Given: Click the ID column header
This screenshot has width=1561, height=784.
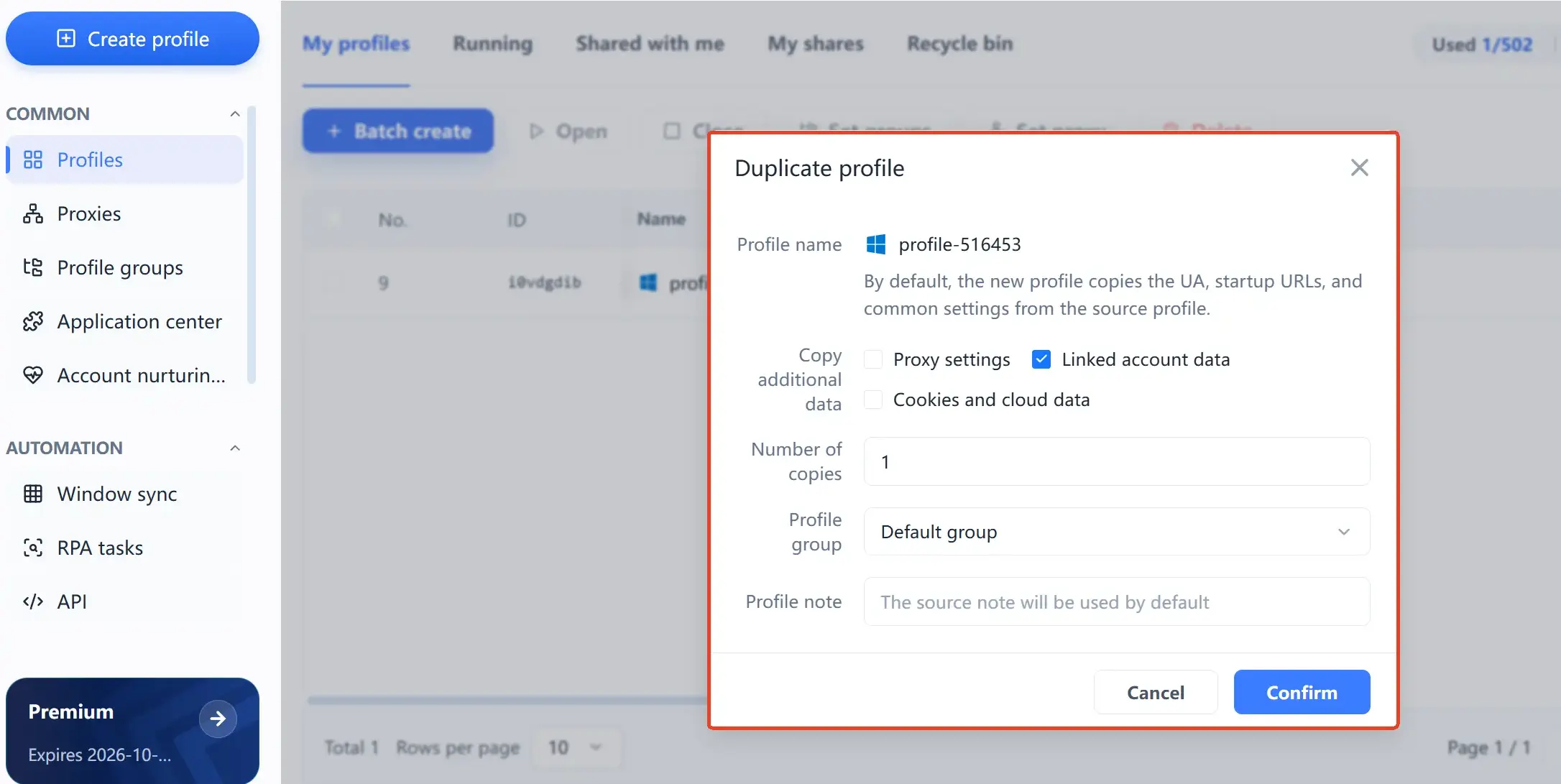Looking at the screenshot, I should click(x=516, y=220).
